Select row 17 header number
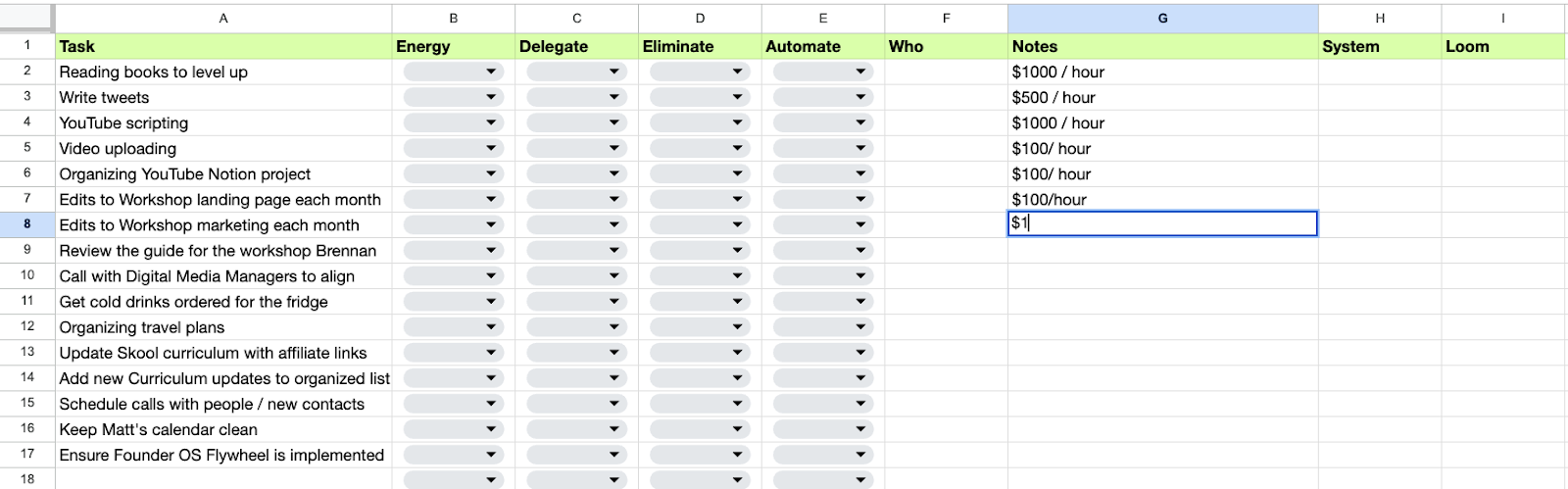This screenshot has width=1568, height=489. point(27,454)
